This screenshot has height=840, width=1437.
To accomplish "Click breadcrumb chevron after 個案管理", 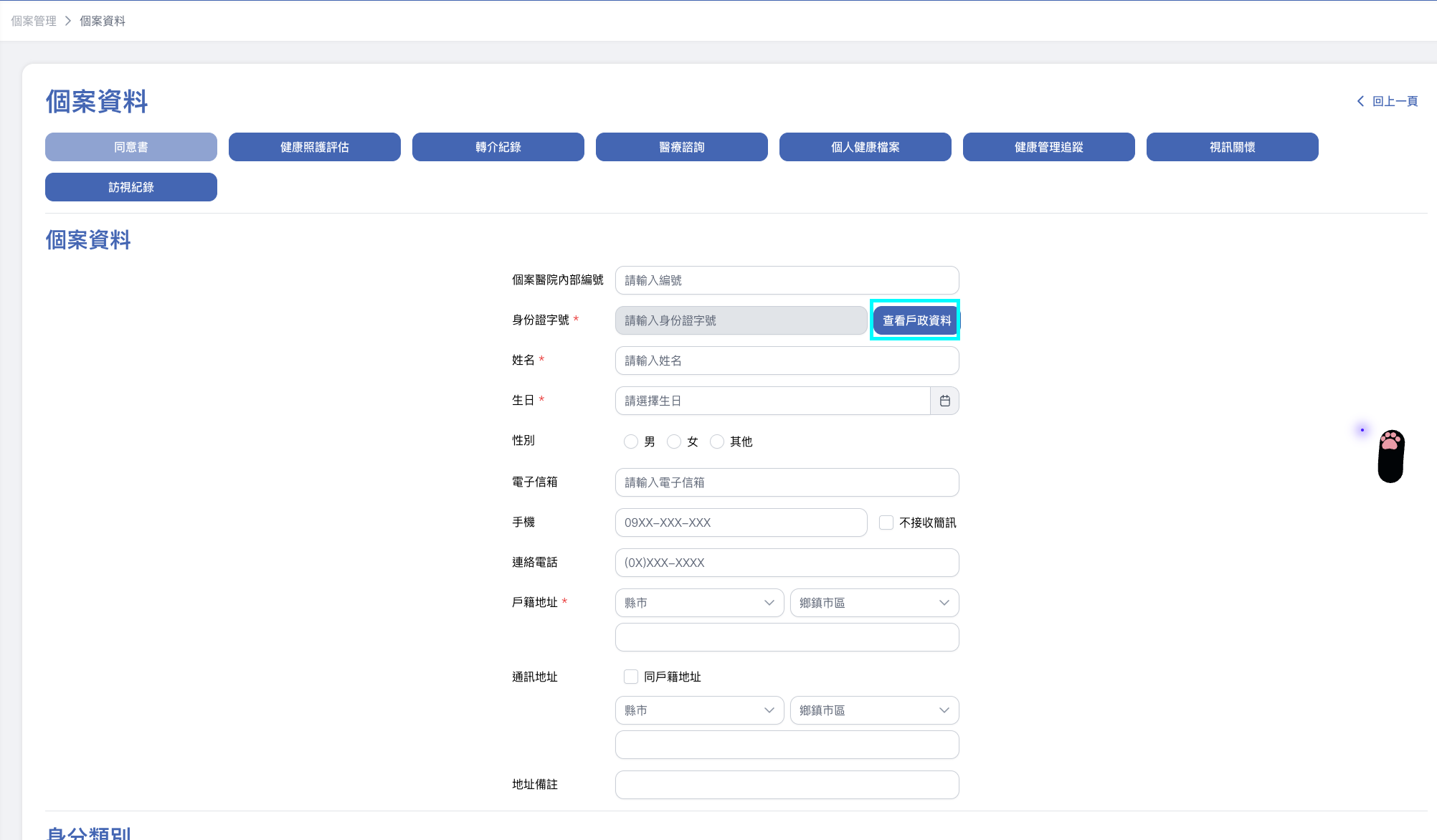I will [x=68, y=21].
